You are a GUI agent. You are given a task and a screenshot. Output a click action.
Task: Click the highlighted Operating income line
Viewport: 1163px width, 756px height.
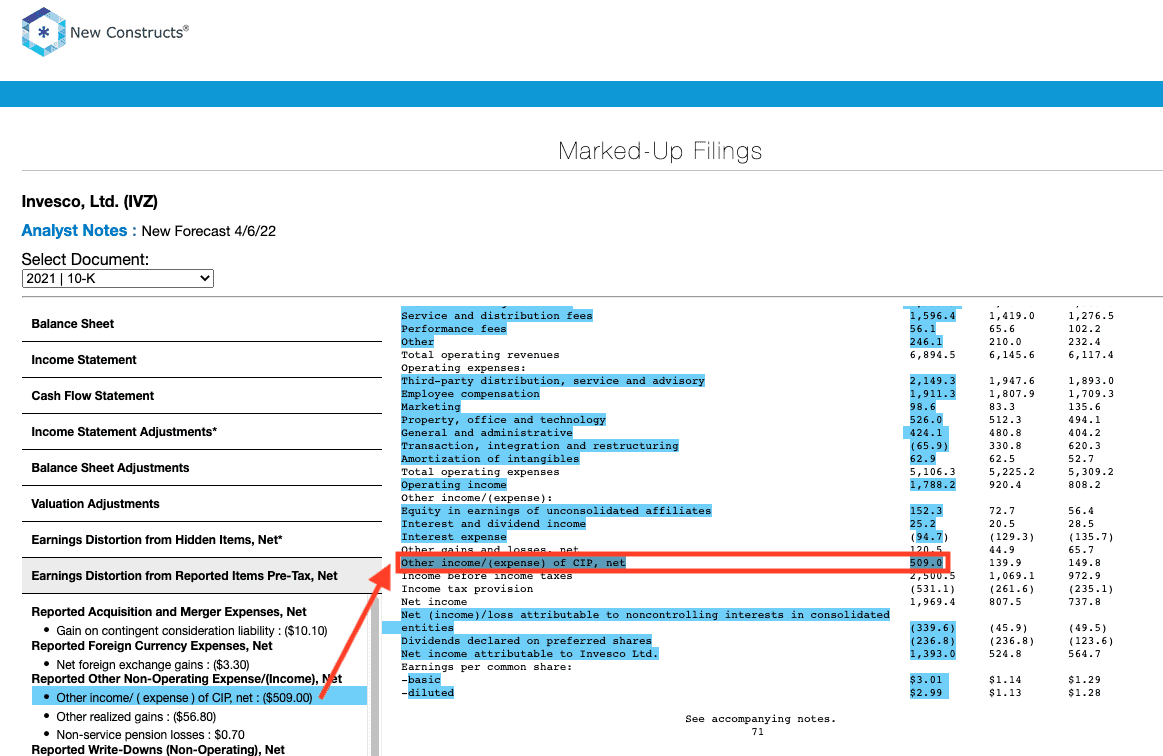pos(454,484)
